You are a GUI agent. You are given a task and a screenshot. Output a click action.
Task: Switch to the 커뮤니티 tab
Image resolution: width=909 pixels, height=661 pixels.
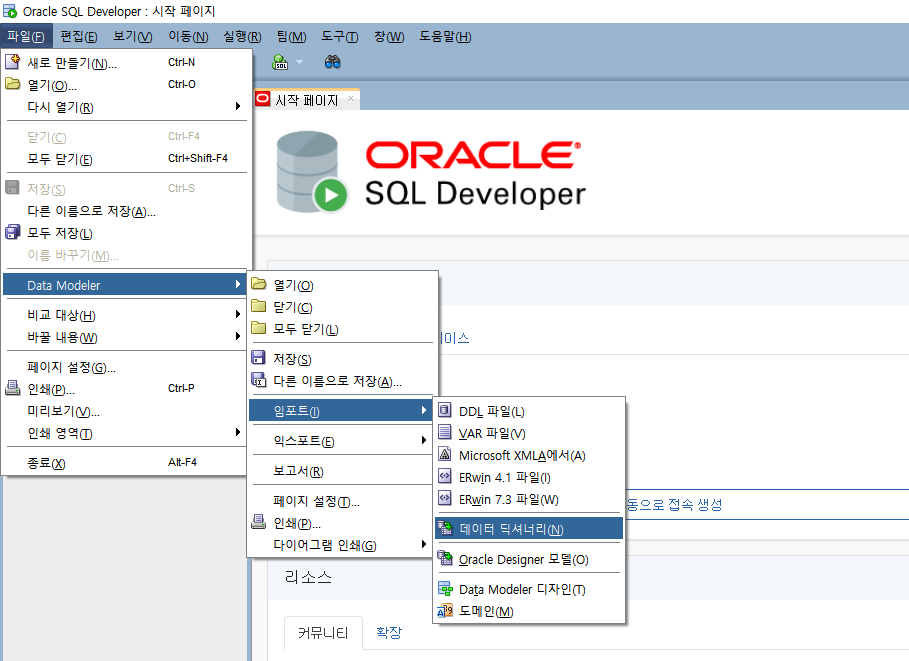[323, 633]
